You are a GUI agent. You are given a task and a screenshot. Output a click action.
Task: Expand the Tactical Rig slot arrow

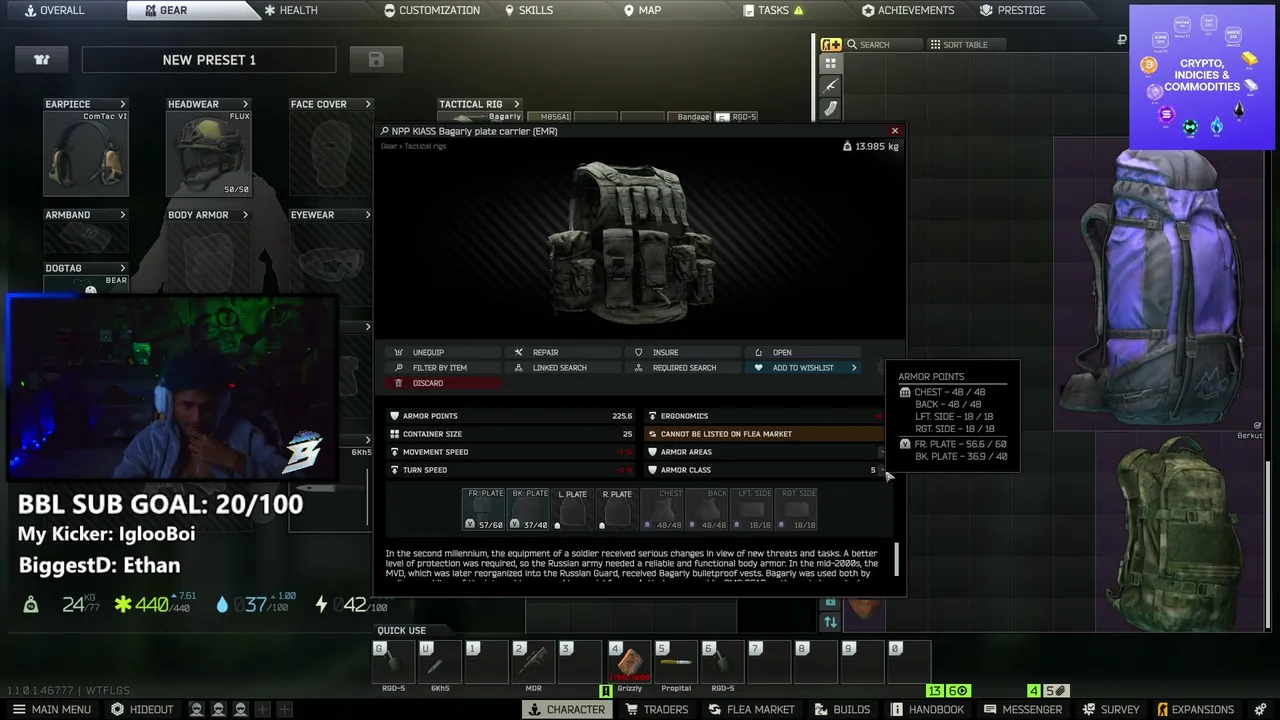pyautogui.click(x=517, y=104)
